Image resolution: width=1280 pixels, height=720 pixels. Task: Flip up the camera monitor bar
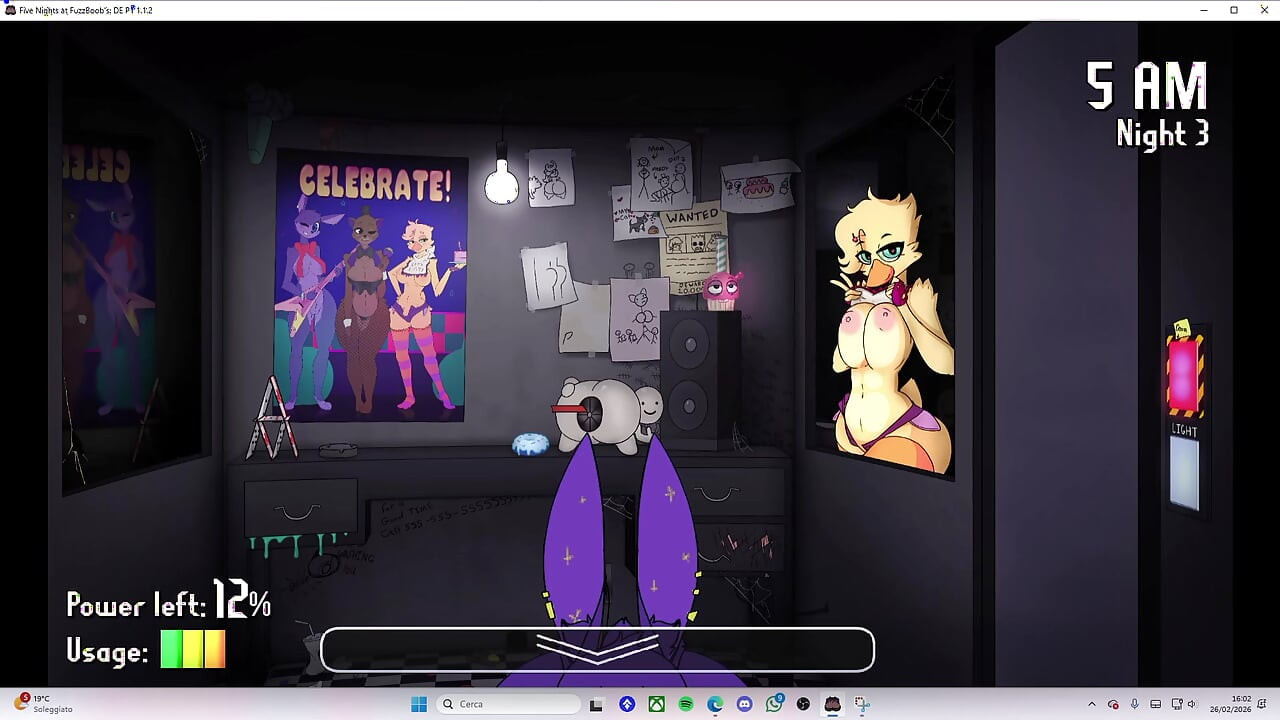597,649
